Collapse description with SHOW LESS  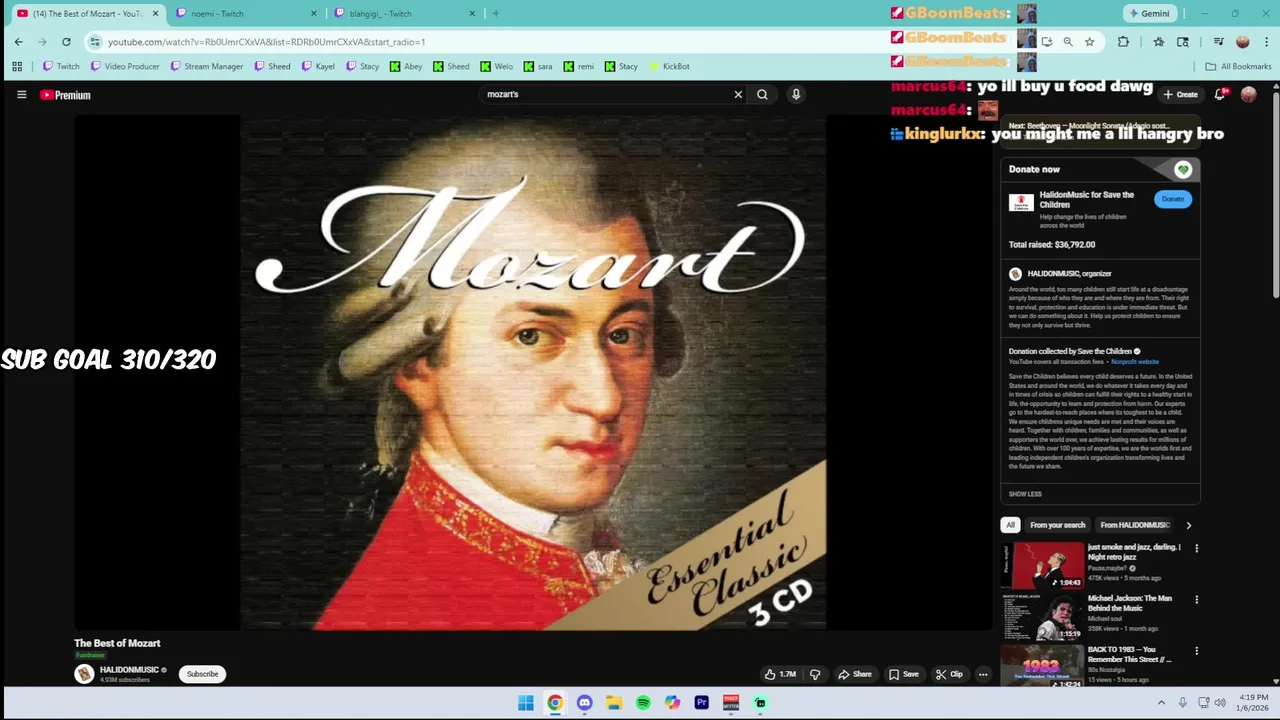tap(1025, 494)
